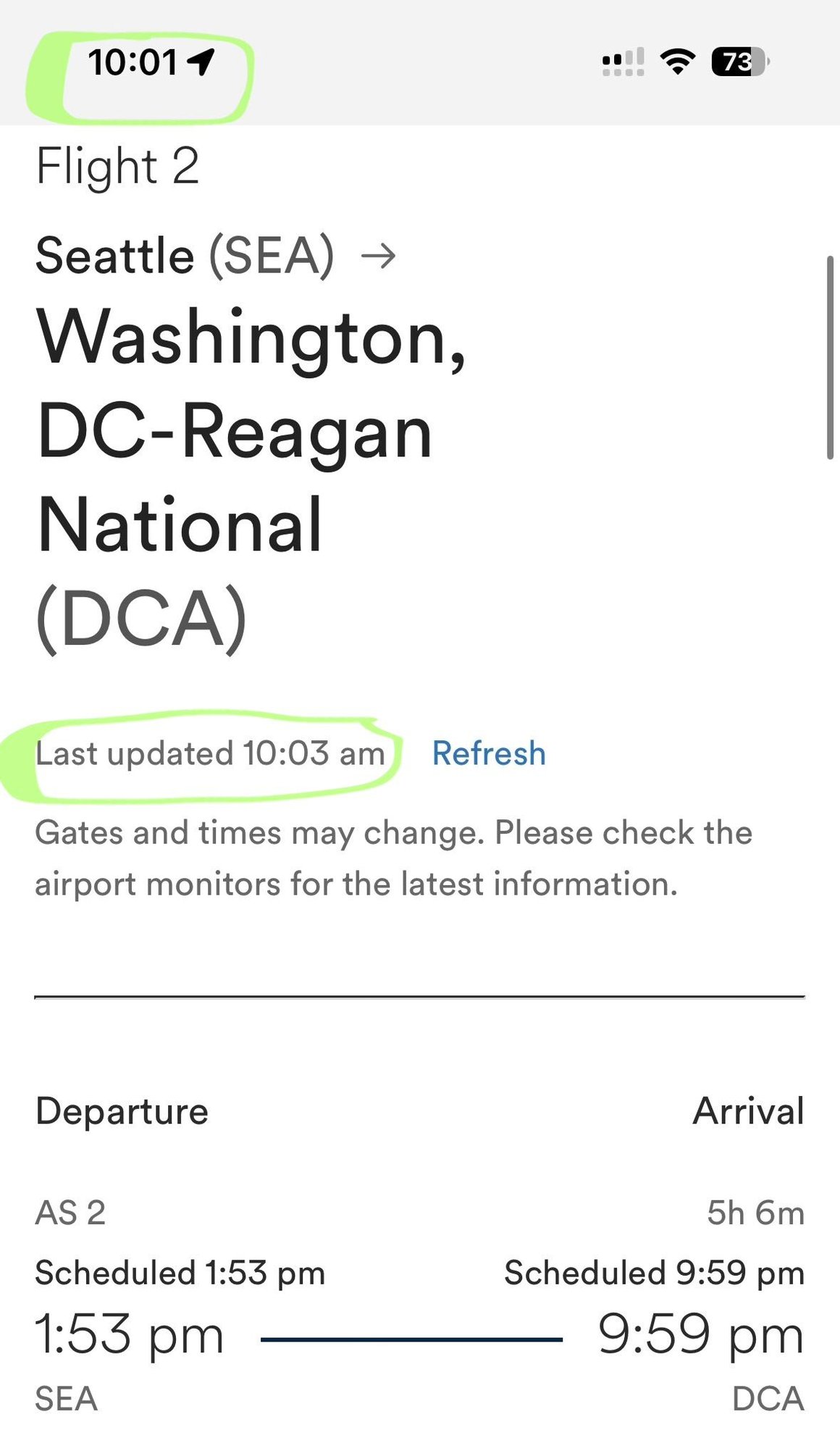Click the Arrival column label

pyautogui.click(x=749, y=1111)
